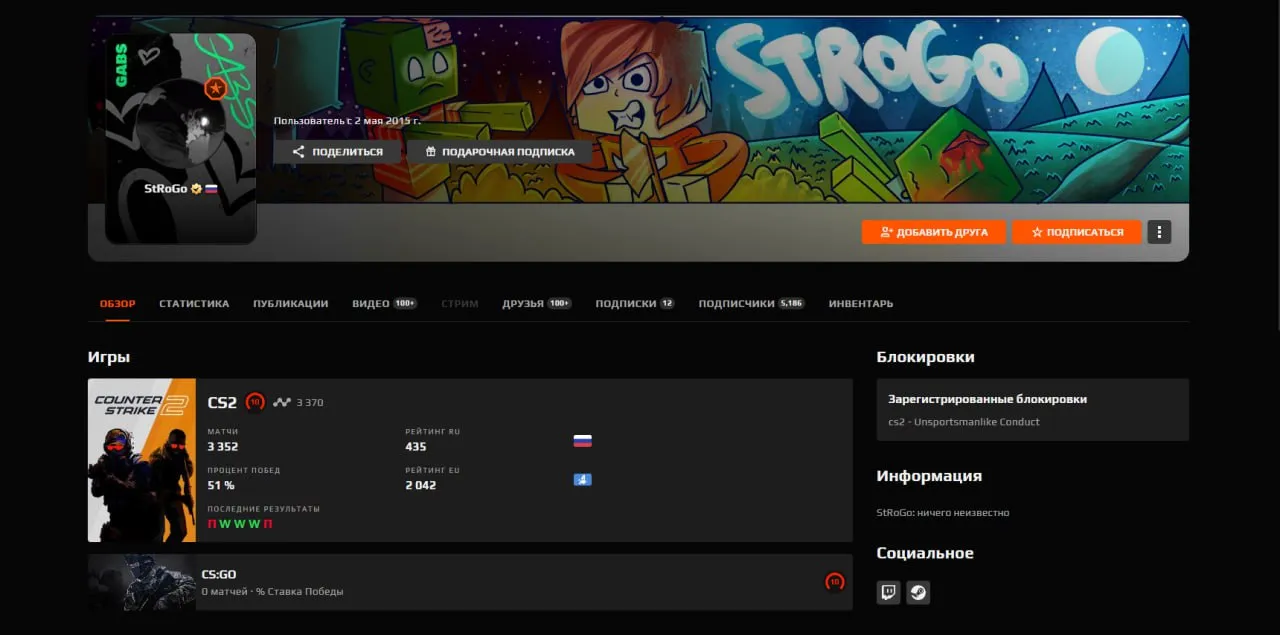Click the Социальное section heading
Image resolution: width=1280 pixels, height=635 pixels.
tap(925, 553)
